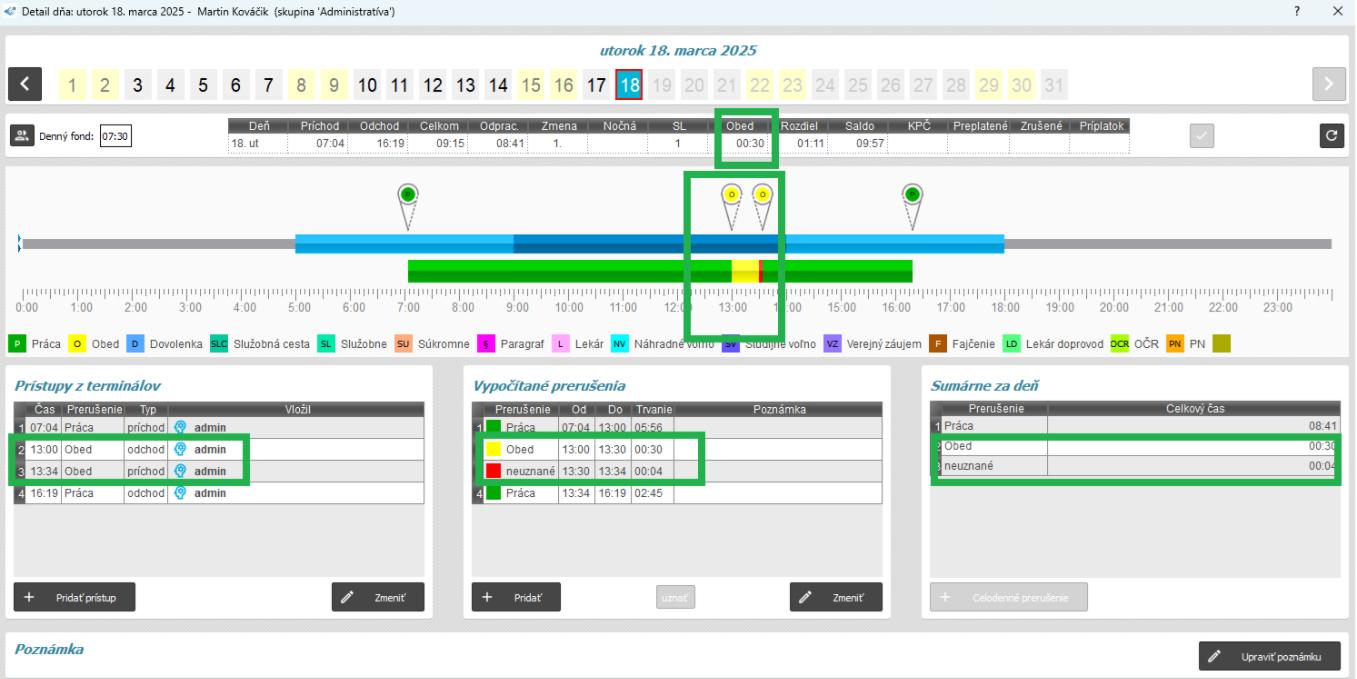This screenshot has height=679, width=1357.
Task: Click the green Práca legend icon
Action: 19,345
